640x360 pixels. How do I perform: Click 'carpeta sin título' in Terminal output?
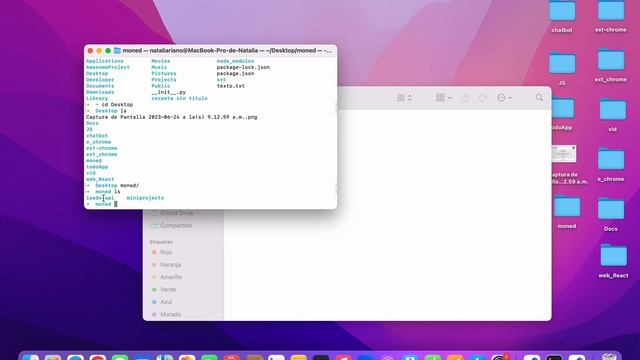180,98
